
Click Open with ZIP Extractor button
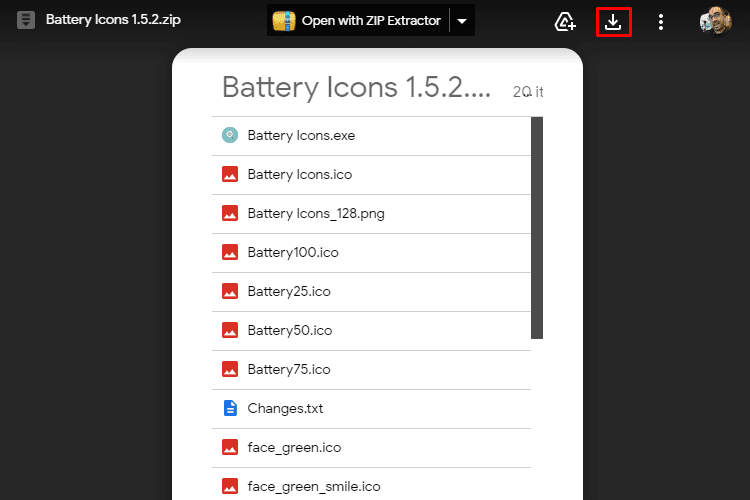click(x=358, y=21)
